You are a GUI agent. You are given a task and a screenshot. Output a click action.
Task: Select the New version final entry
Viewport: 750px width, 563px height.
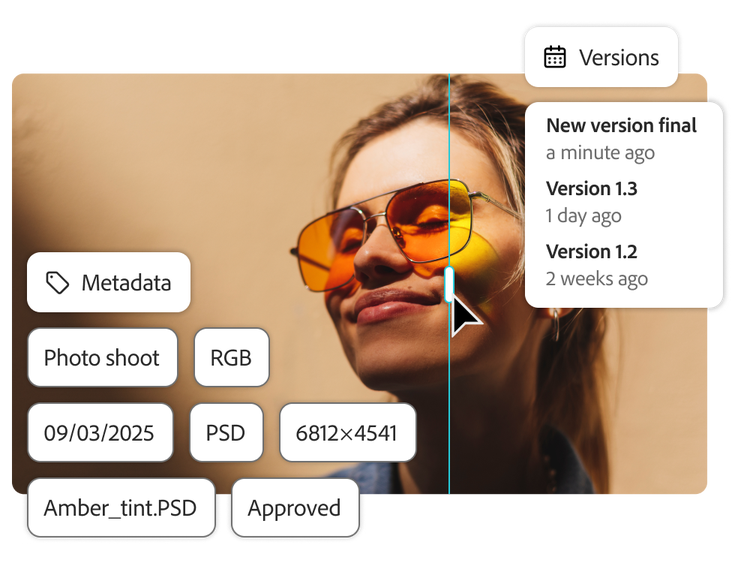[621, 126]
